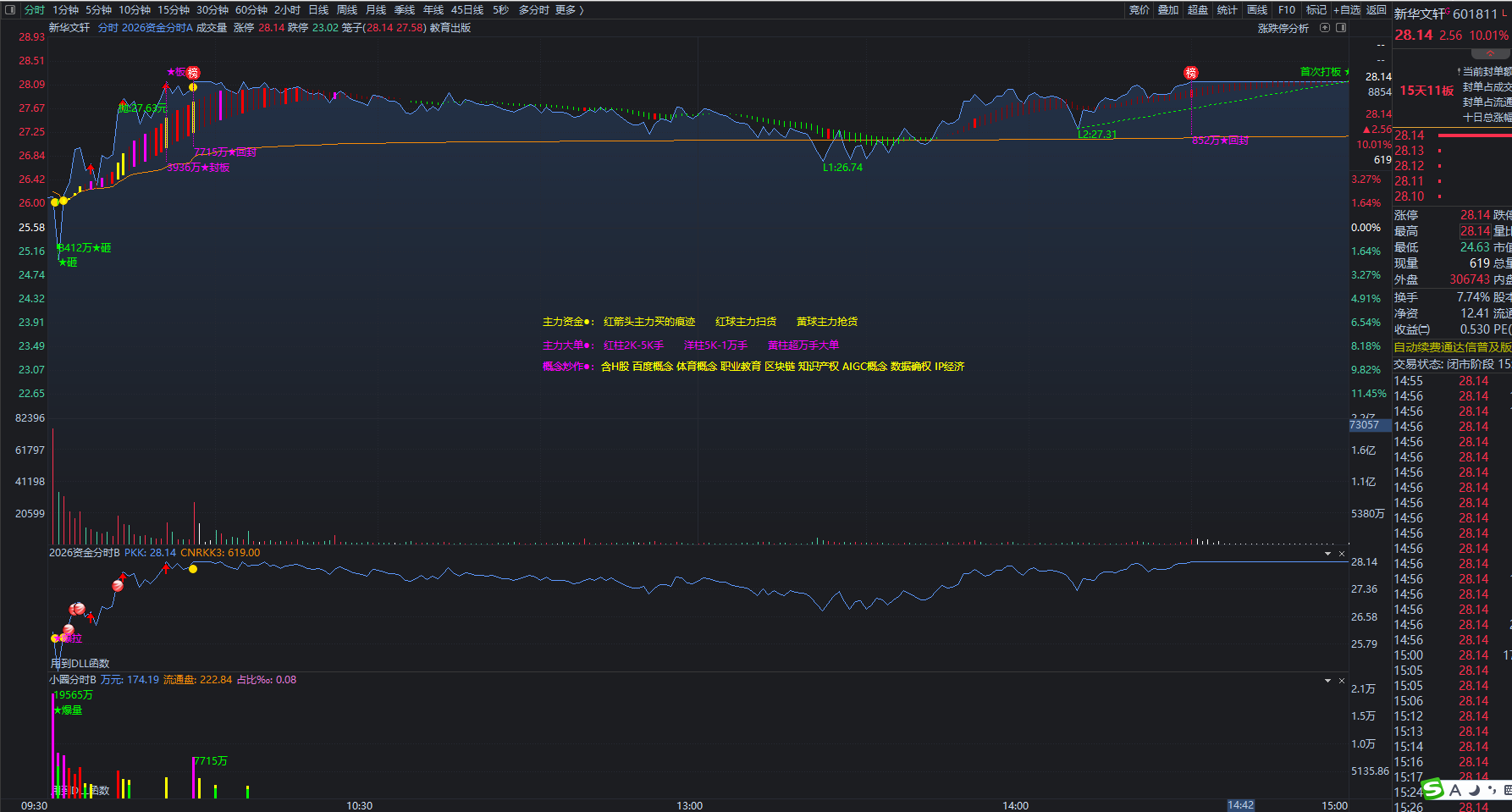Toggle the left sidebar panel icon
Image resolution: width=1512 pixels, height=812 pixels.
click(x=10, y=10)
